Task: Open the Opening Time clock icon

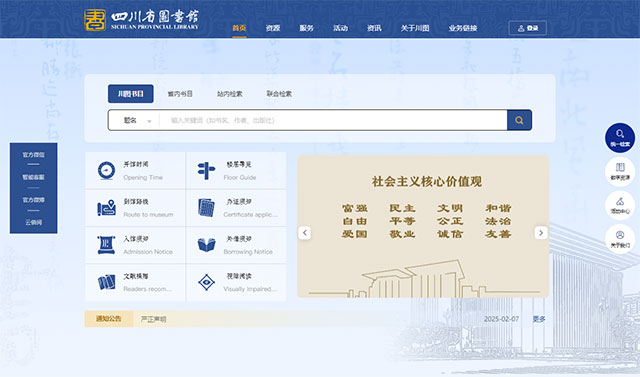Action: click(107, 171)
